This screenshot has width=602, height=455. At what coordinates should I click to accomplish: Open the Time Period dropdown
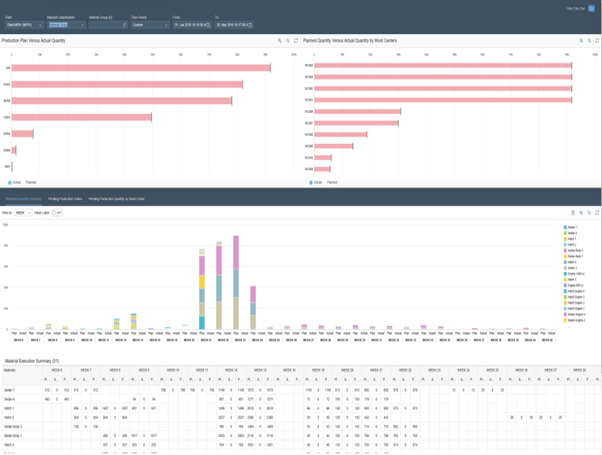pos(150,25)
